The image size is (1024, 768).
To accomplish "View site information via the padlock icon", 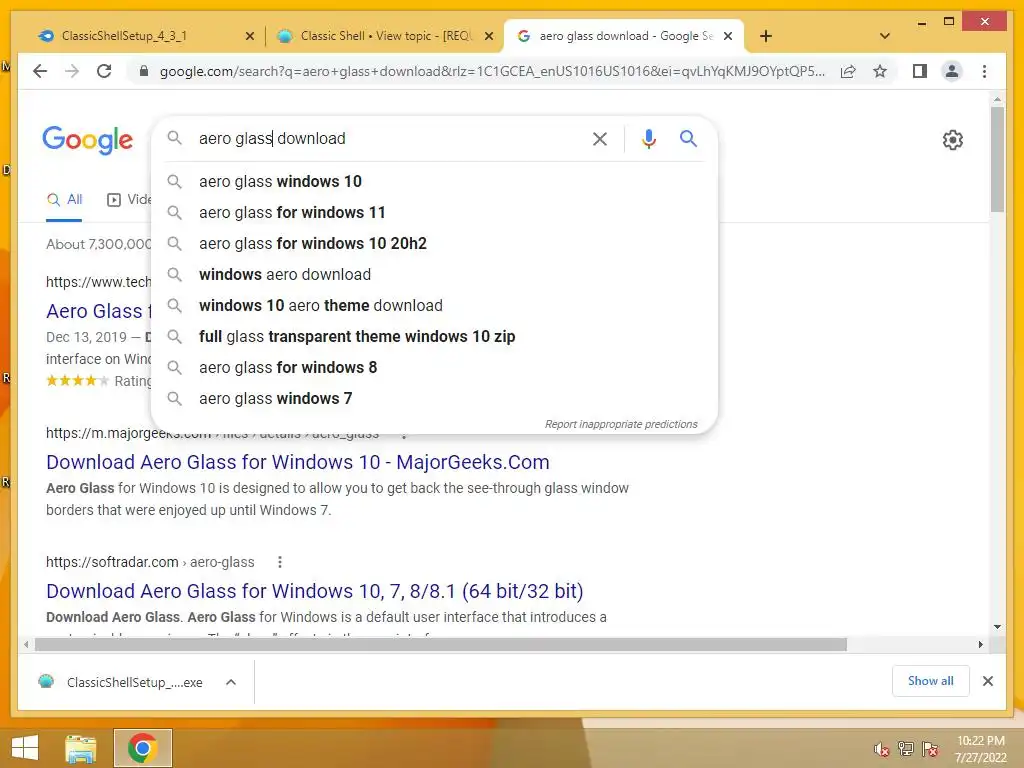I will pos(144,71).
